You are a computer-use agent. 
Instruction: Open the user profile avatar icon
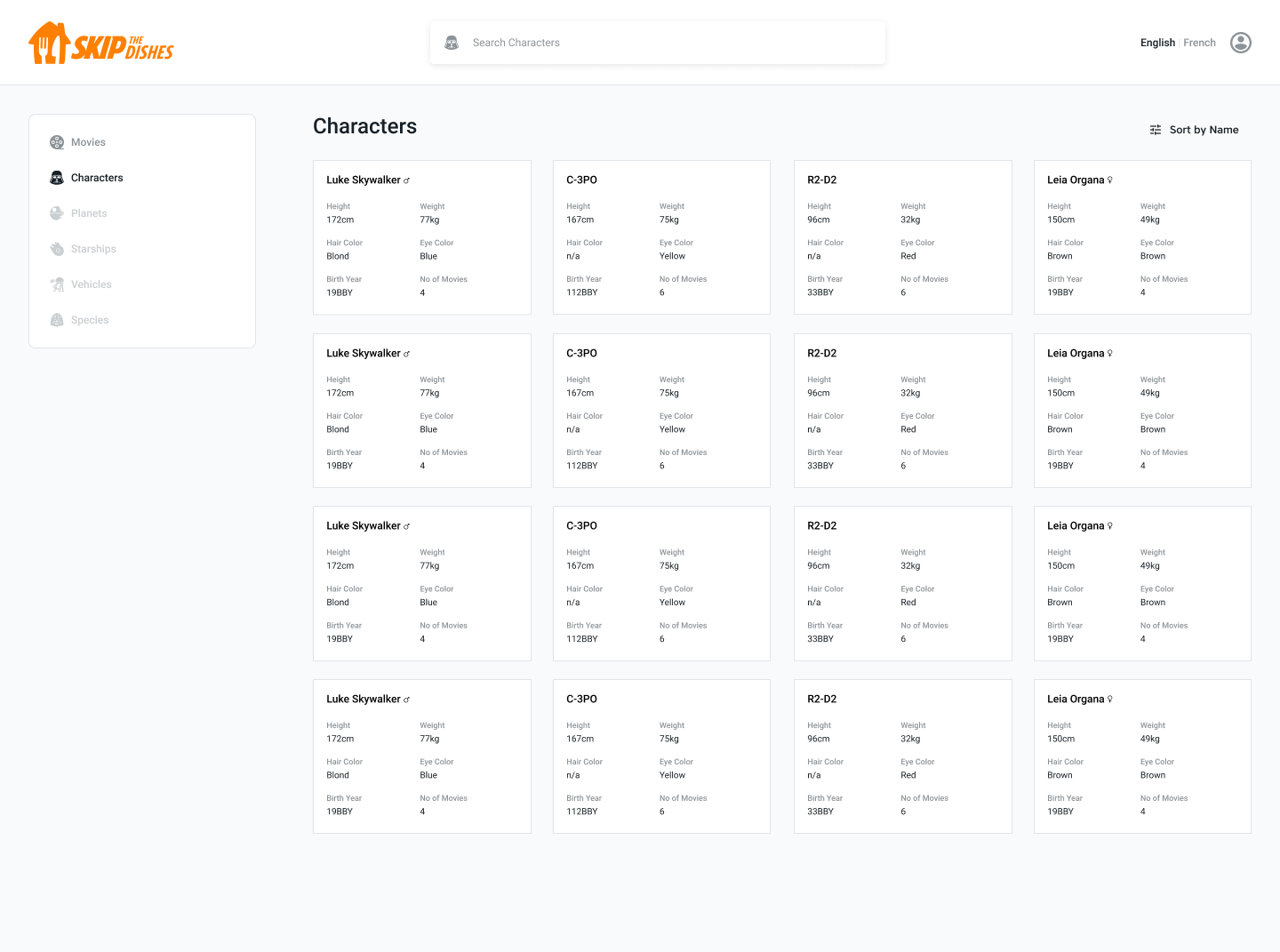(x=1240, y=43)
